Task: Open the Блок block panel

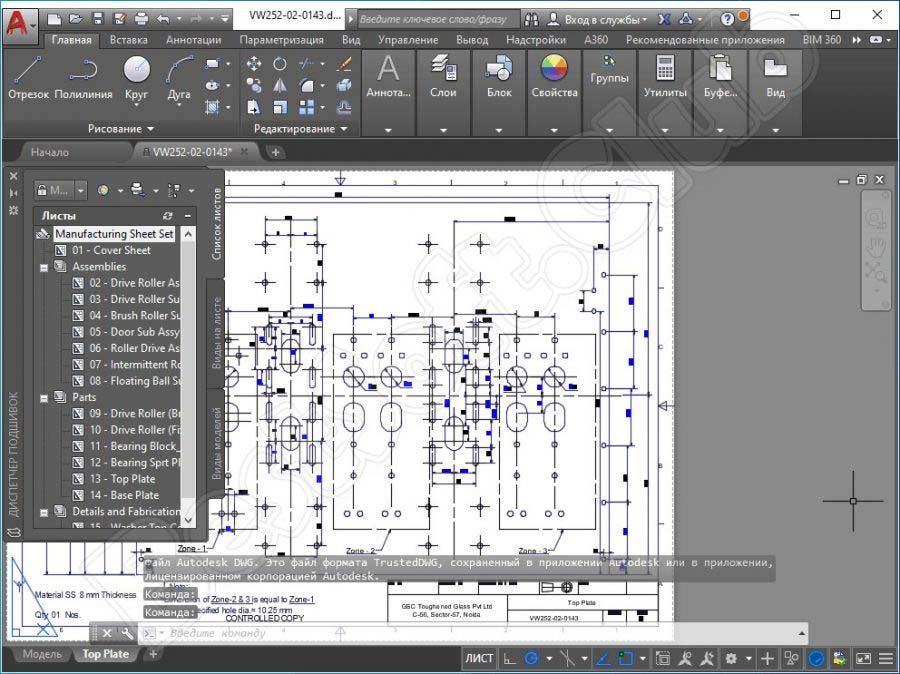Action: tap(499, 78)
